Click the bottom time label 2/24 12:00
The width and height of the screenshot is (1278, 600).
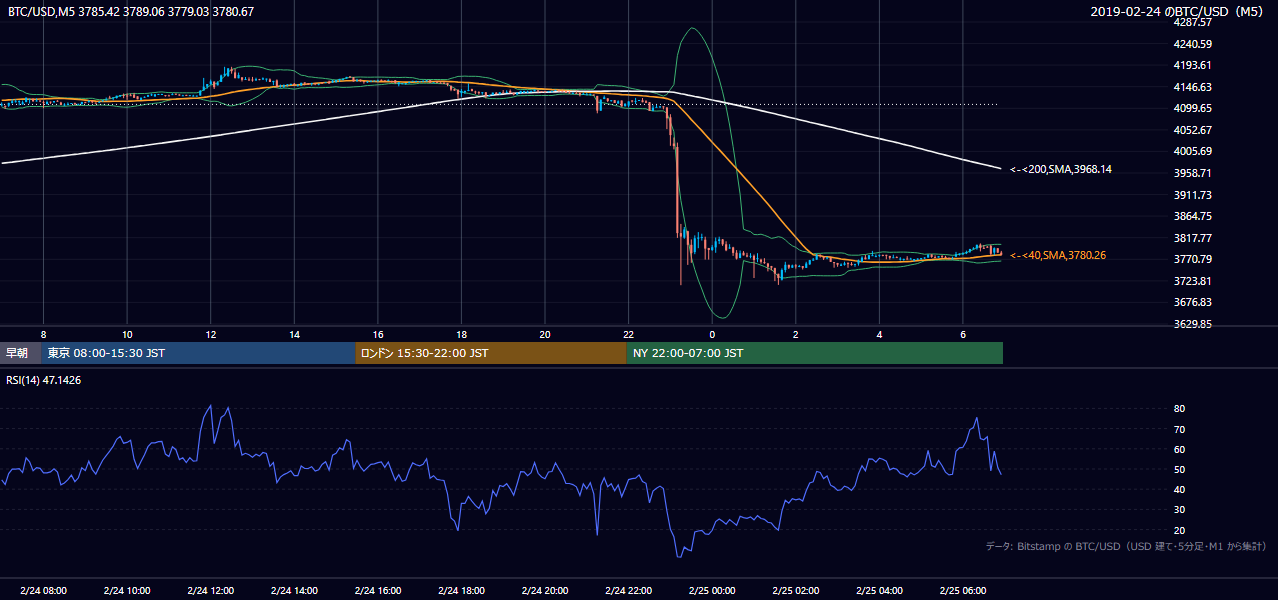click(211, 591)
